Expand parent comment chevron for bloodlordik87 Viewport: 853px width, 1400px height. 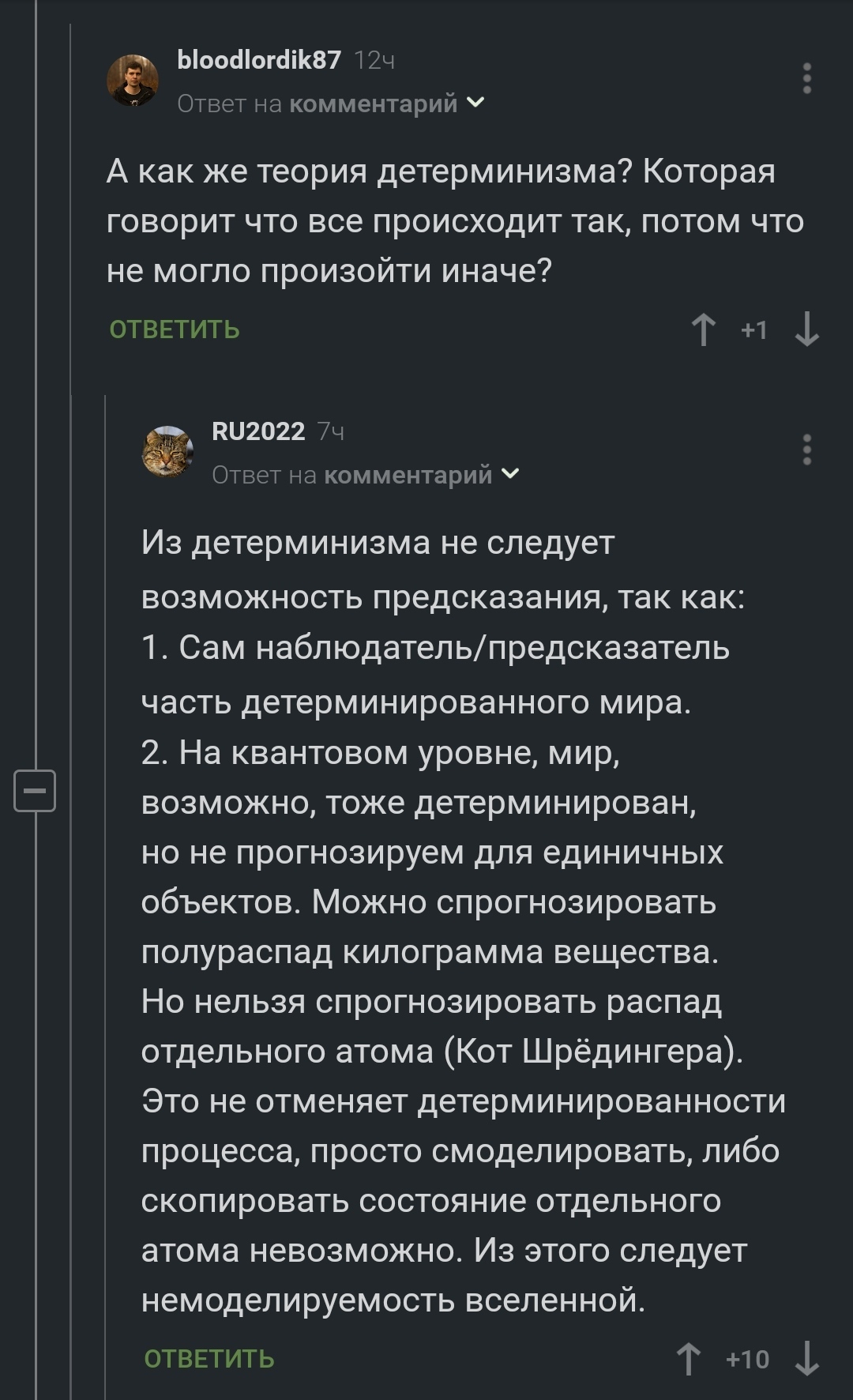(x=476, y=103)
